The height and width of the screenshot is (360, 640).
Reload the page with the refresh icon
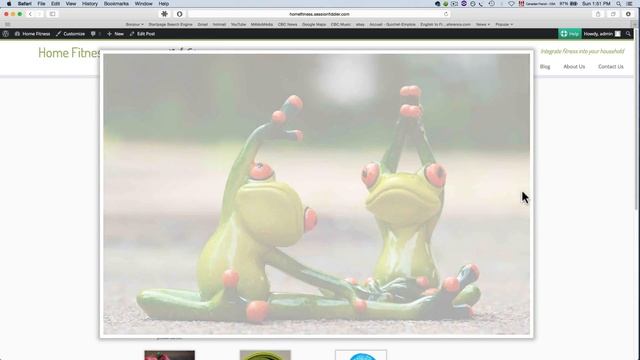(446, 14)
